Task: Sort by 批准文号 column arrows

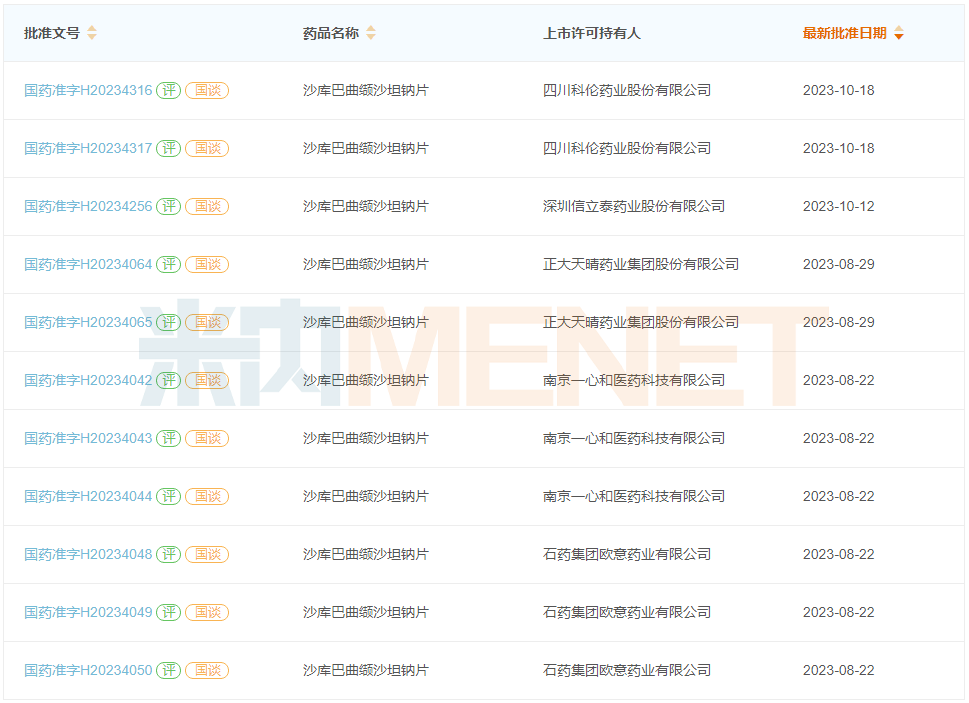Action: [x=91, y=33]
